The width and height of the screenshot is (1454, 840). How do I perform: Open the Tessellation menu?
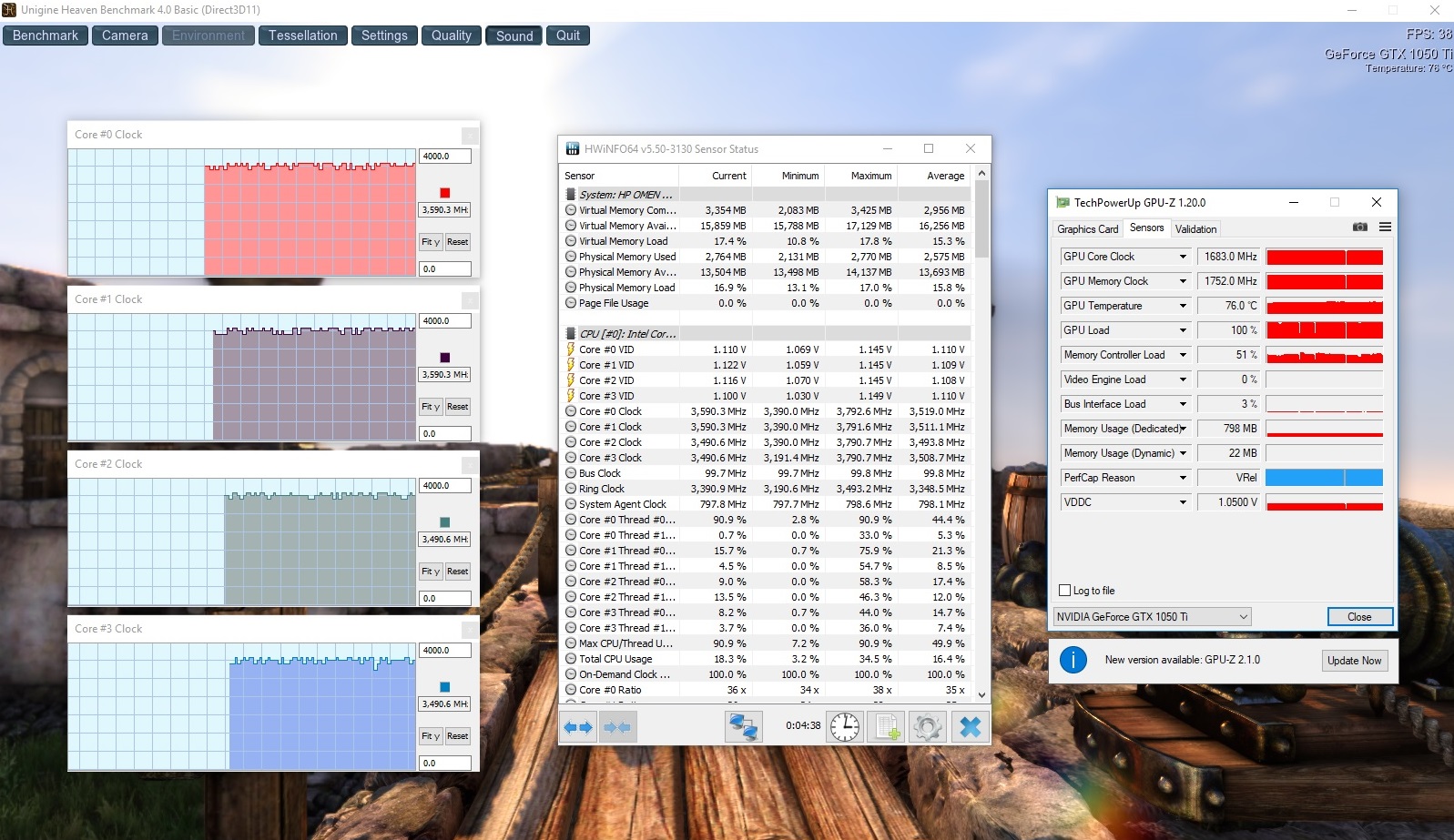[302, 35]
